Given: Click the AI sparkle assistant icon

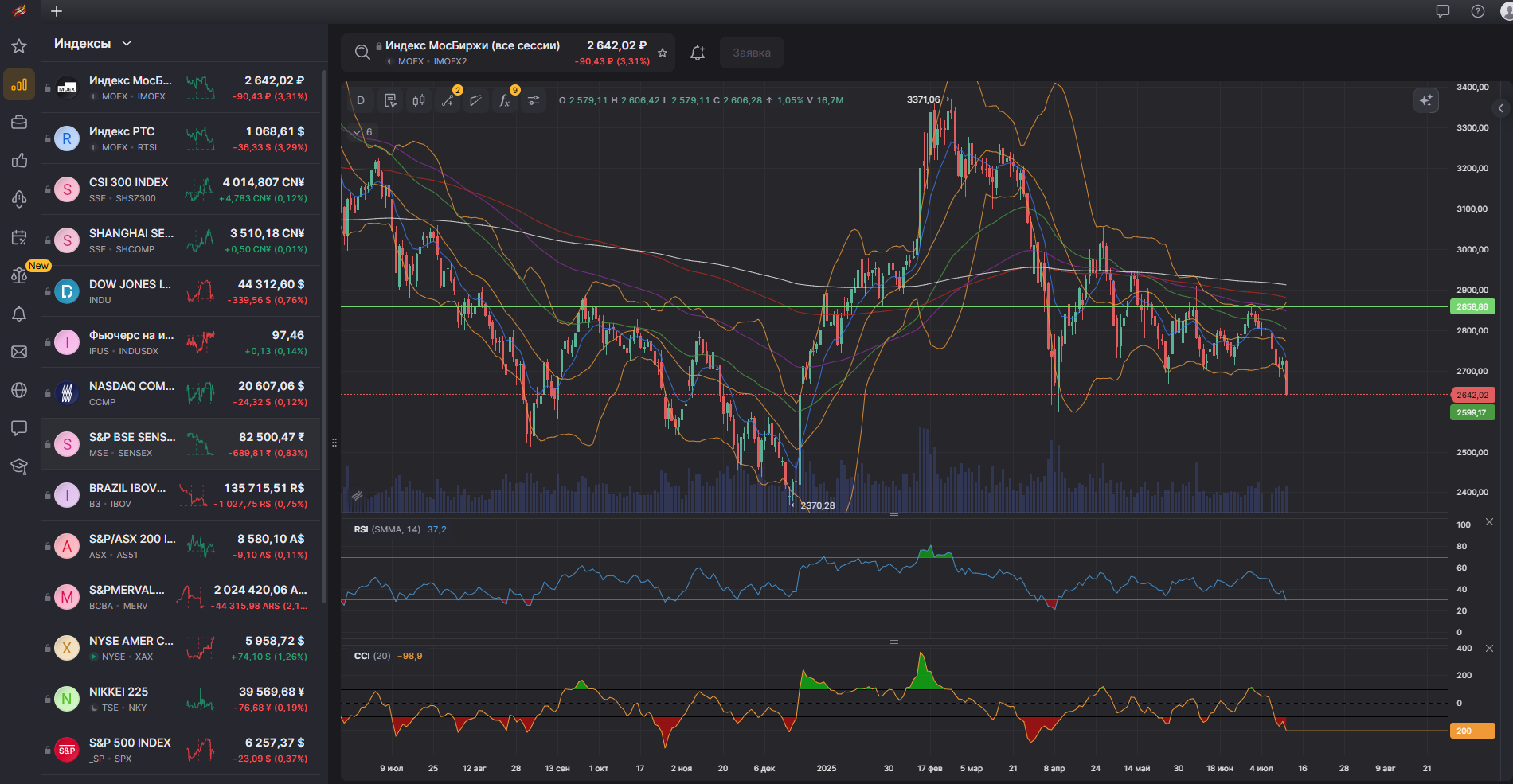Looking at the screenshot, I should coord(1425,100).
